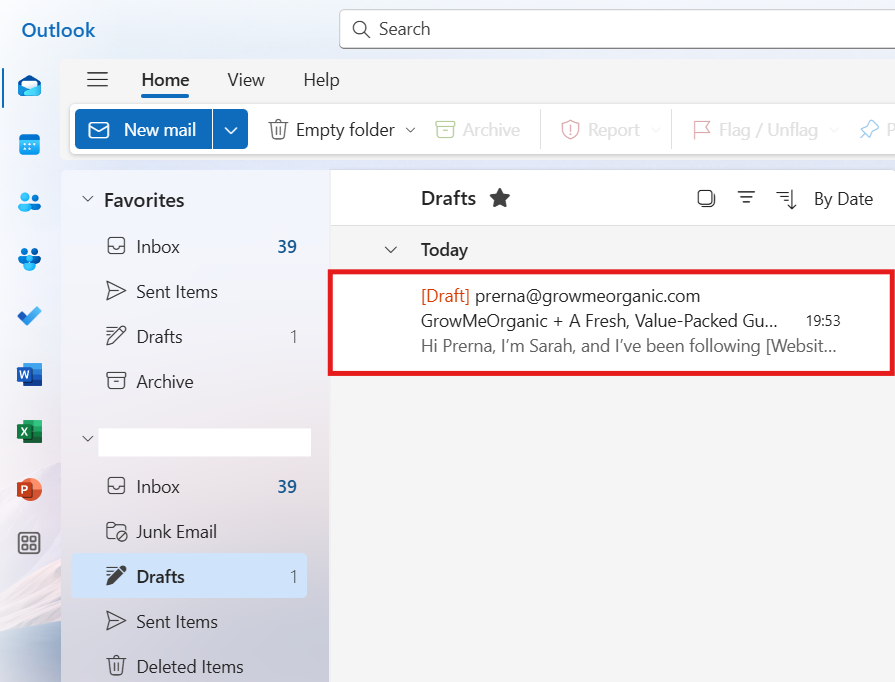Switch to the Help tab
This screenshot has height=682, width=895.
pyautogui.click(x=321, y=80)
